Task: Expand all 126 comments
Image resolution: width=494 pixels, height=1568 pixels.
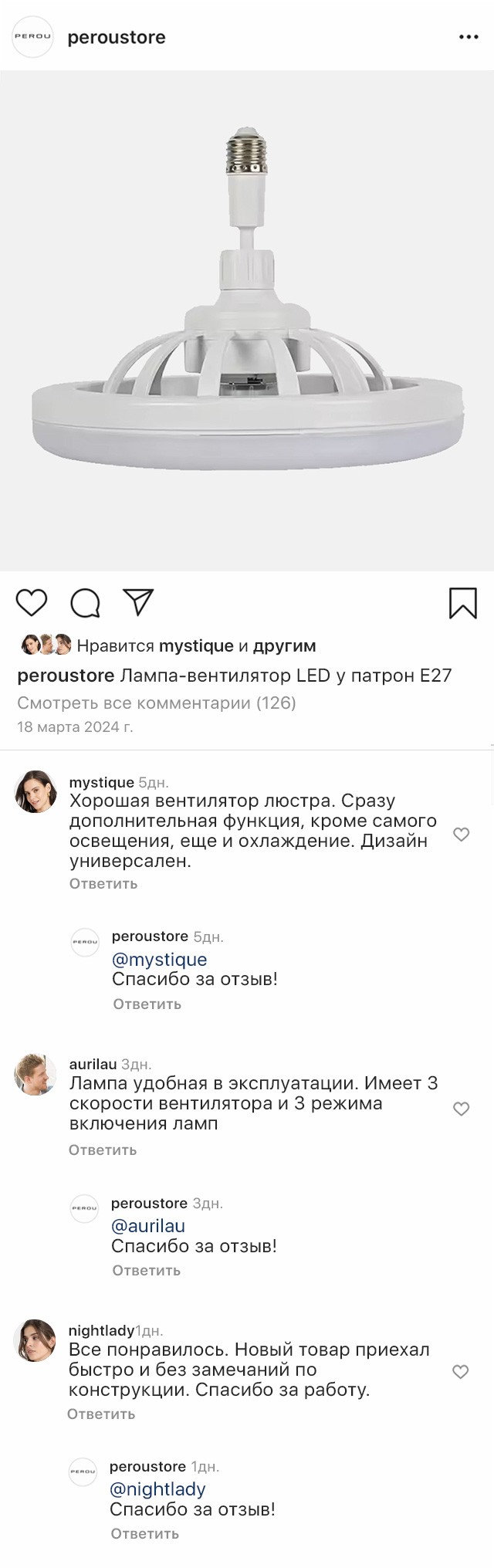Action: (157, 703)
